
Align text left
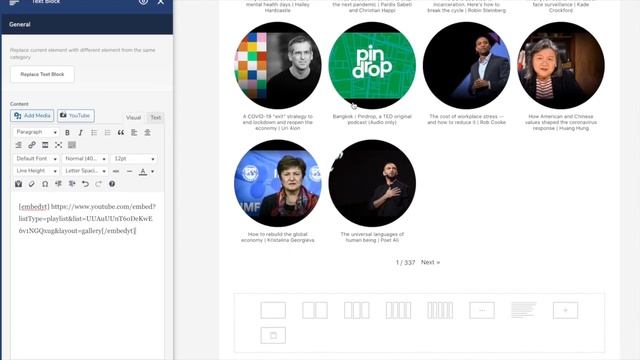coord(134,133)
